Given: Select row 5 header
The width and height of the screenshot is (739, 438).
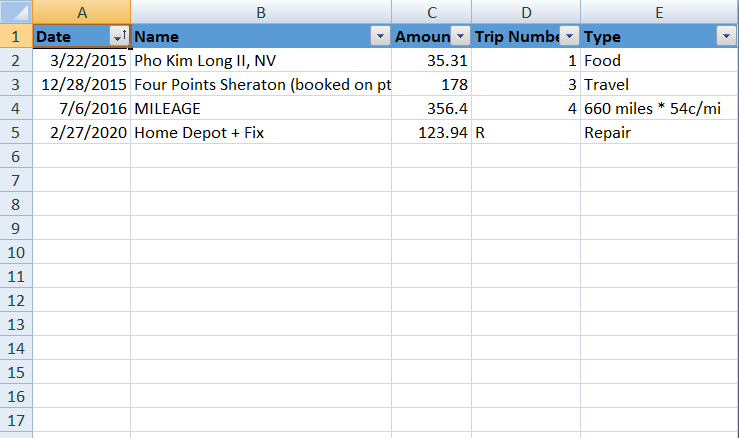Looking at the screenshot, I should coord(16,133).
